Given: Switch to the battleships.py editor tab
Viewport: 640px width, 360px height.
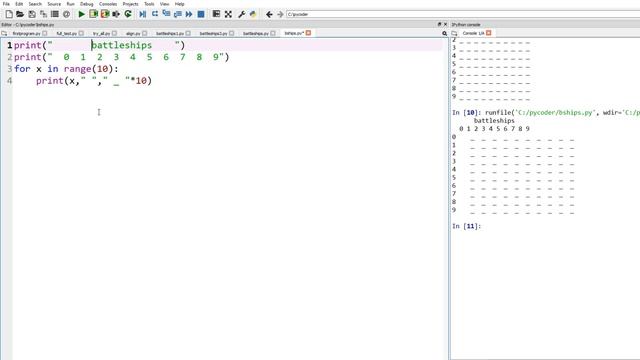Looking at the screenshot, I should pos(256,33).
